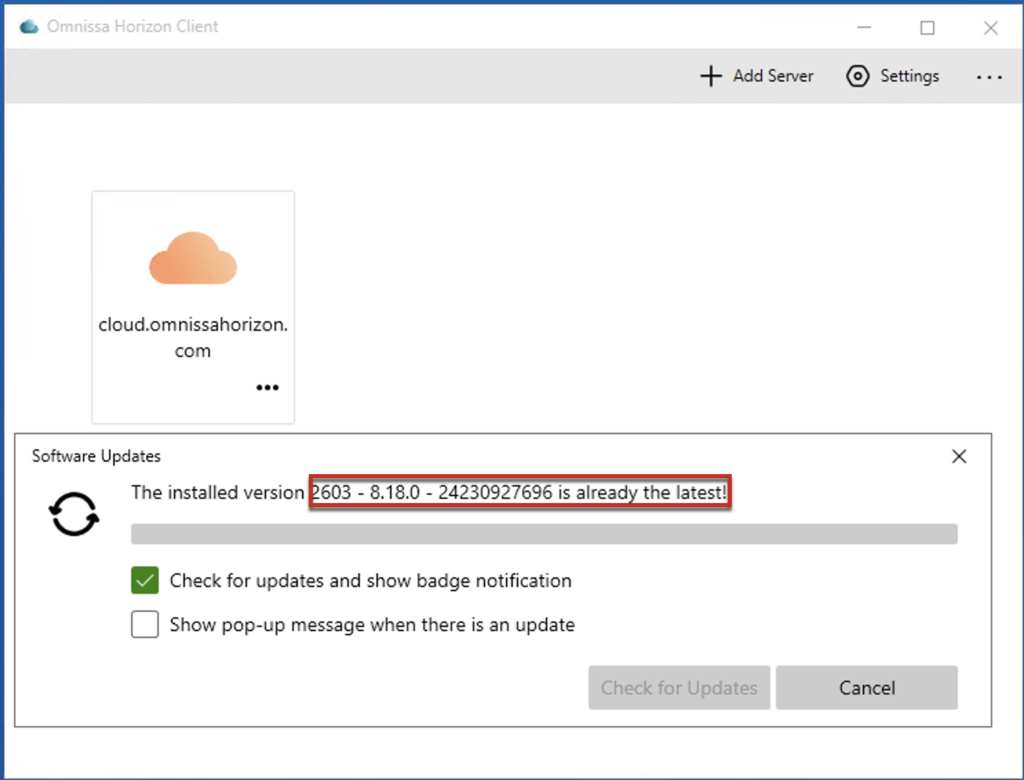1024x780 pixels.
Task: Close the Software Updates dialog with X
Action: pyautogui.click(x=959, y=457)
